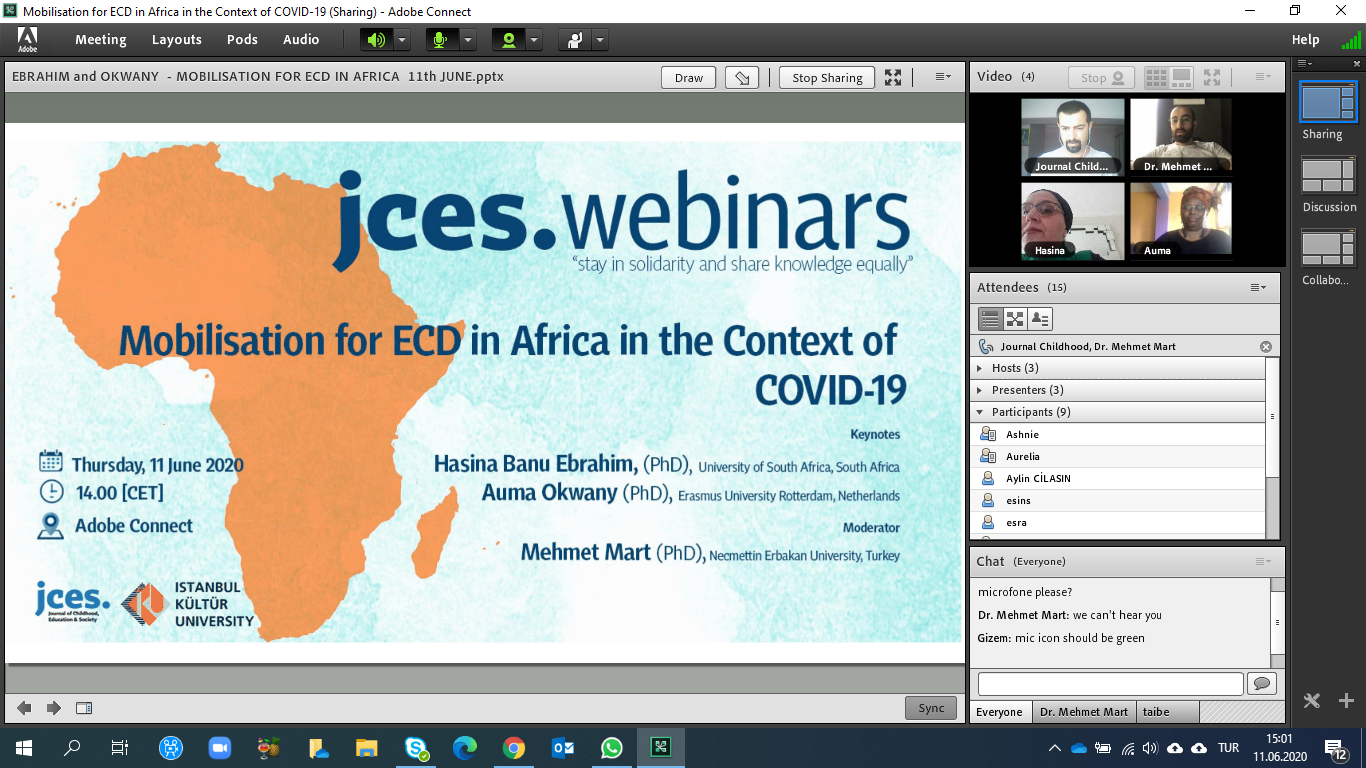The width and height of the screenshot is (1366, 768).
Task: Toggle the speaker audio icon
Action: (x=376, y=40)
